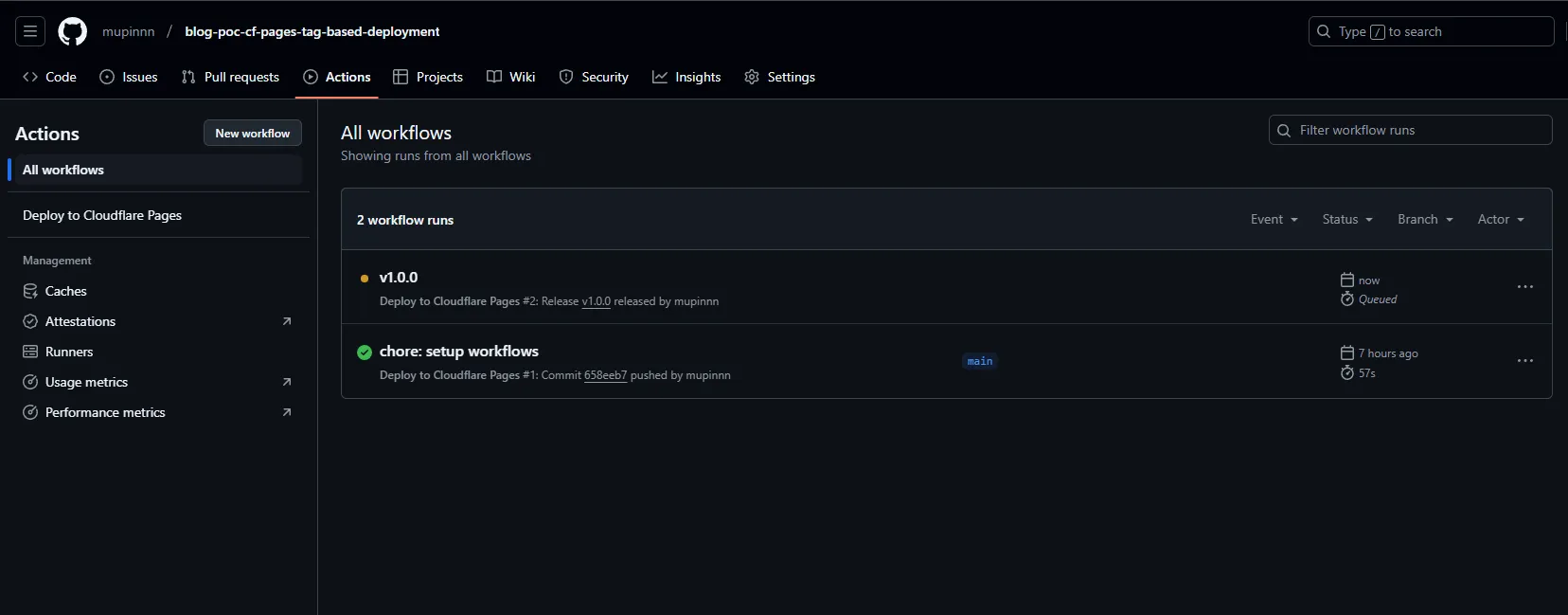This screenshot has height=615, width=1568.
Task: Open the hamburger navigation menu
Action: pos(30,31)
